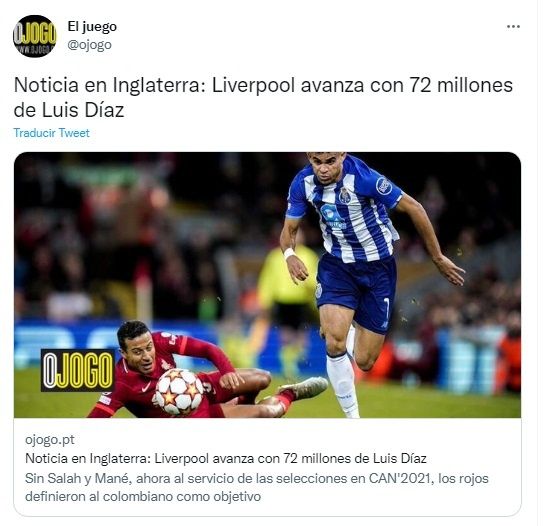Viewport: 544px width, 526px height.
Task: Open the Luis Díaz match photo preview
Action: point(267,285)
